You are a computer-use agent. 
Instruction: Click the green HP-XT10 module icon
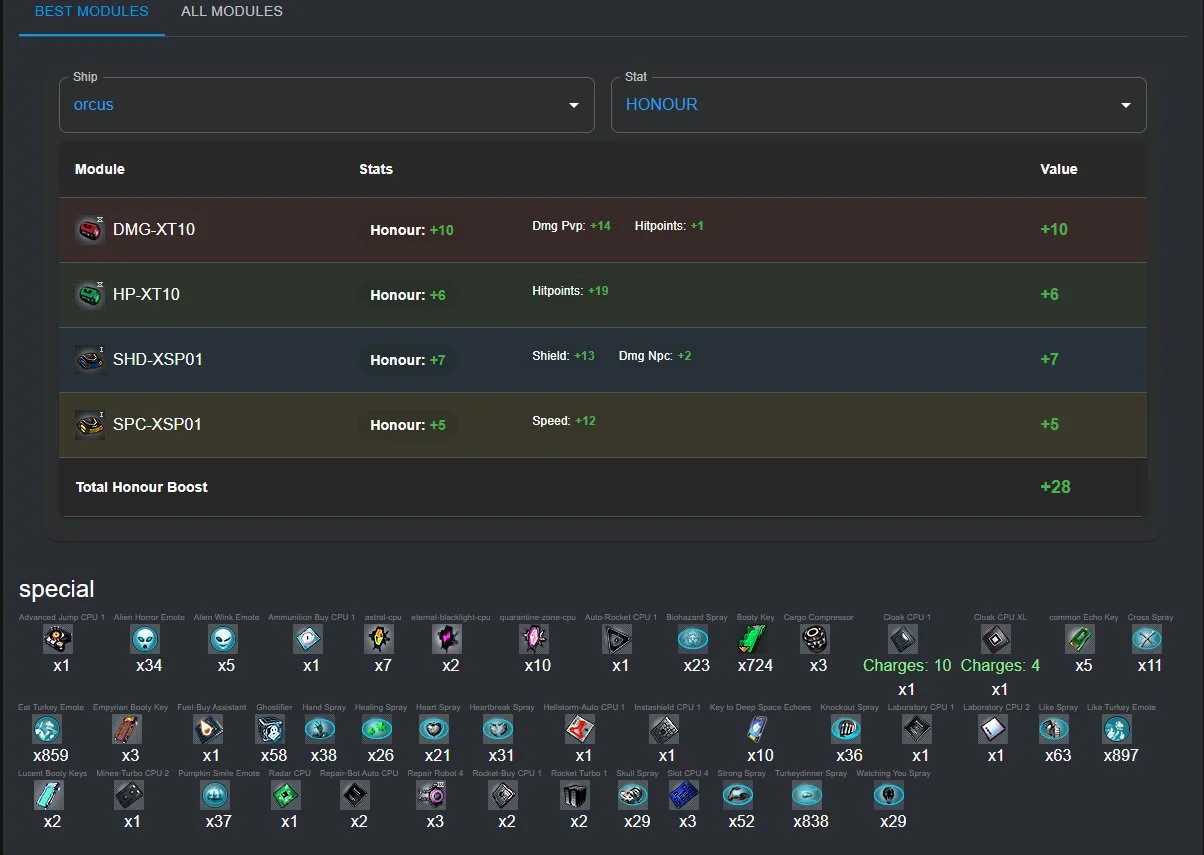pos(90,295)
